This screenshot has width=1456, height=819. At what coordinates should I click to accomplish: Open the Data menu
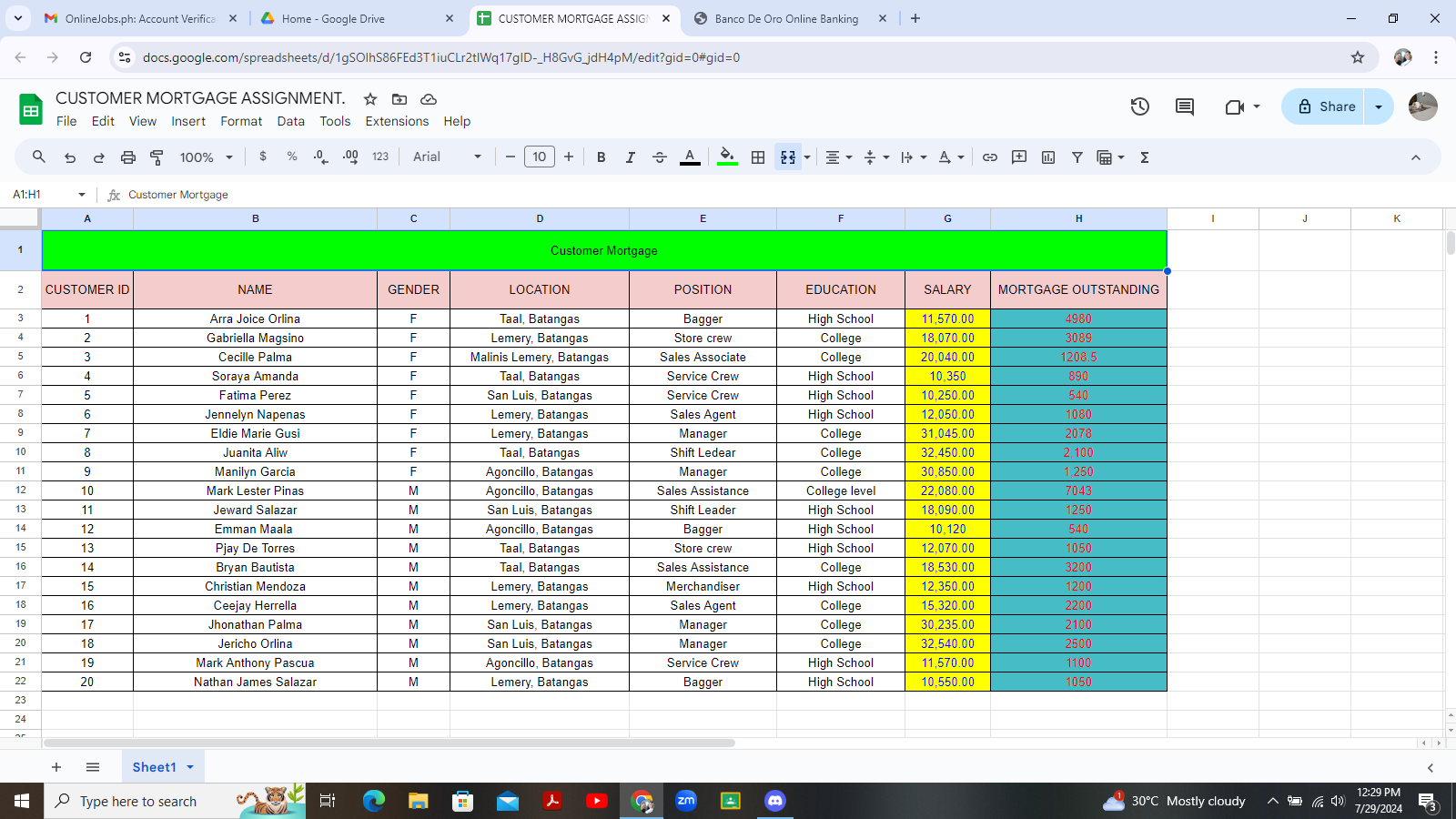tap(291, 121)
